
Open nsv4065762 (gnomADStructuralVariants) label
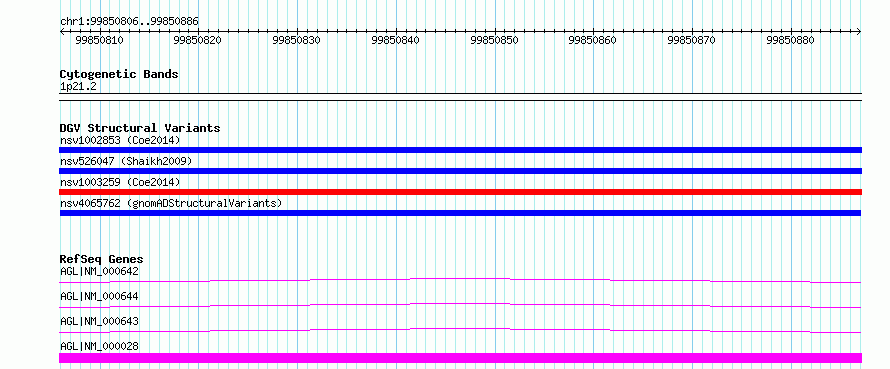pyautogui.click(x=171, y=203)
